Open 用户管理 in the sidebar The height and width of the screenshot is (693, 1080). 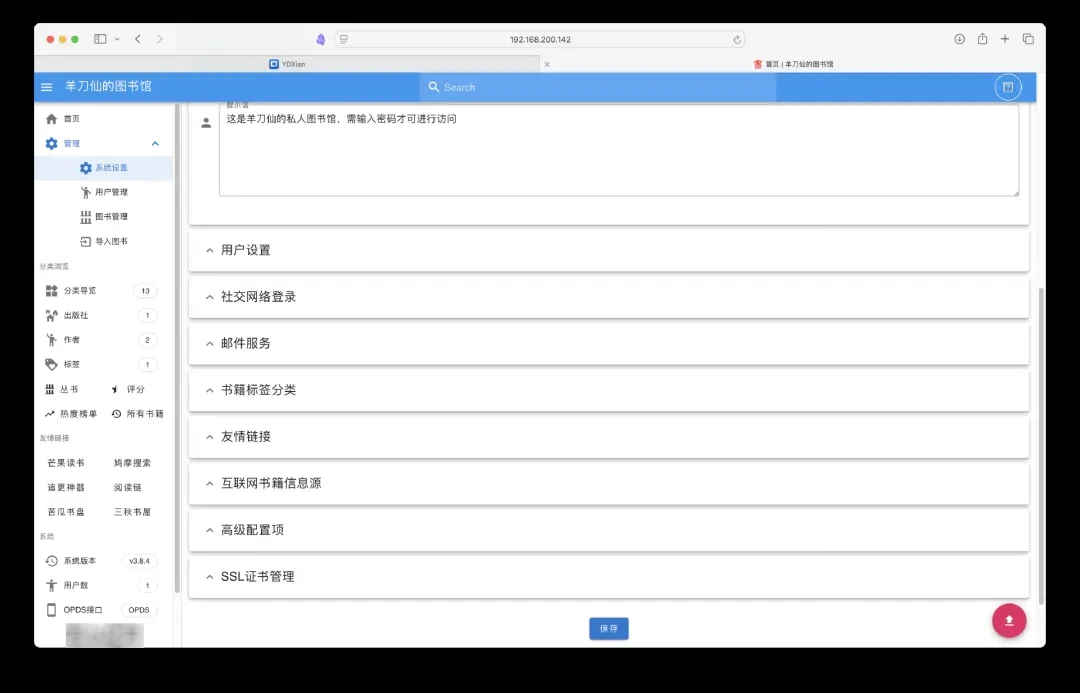tap(110, 192)
